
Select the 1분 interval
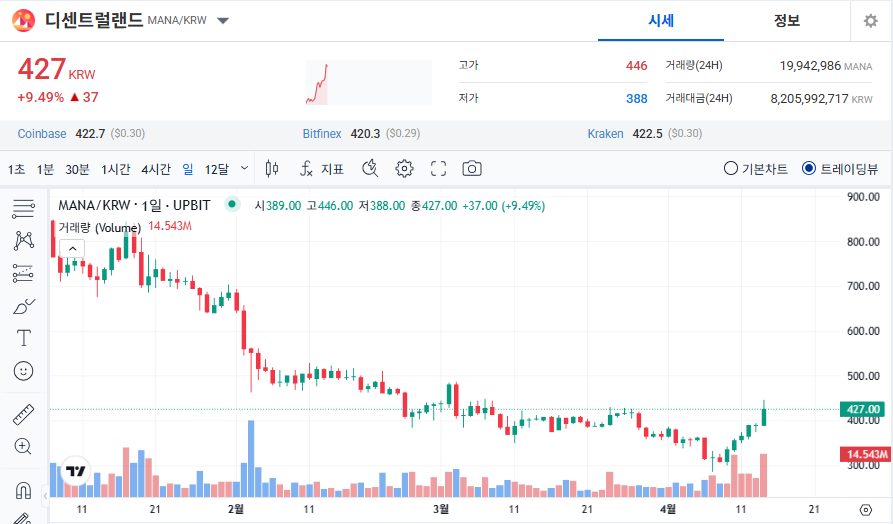pyautogui.click(x=45, y=169)
